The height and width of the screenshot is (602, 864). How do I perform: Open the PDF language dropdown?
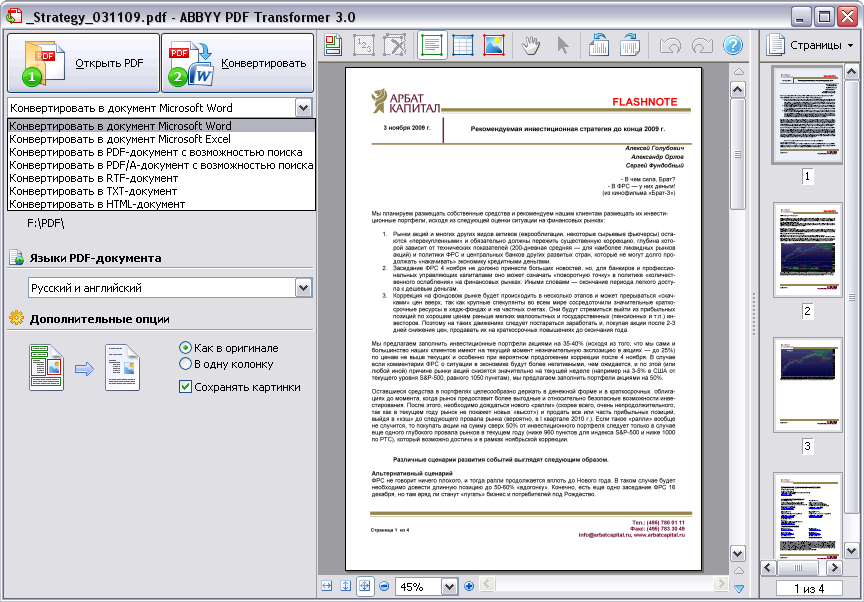click(x=304, y=288)
